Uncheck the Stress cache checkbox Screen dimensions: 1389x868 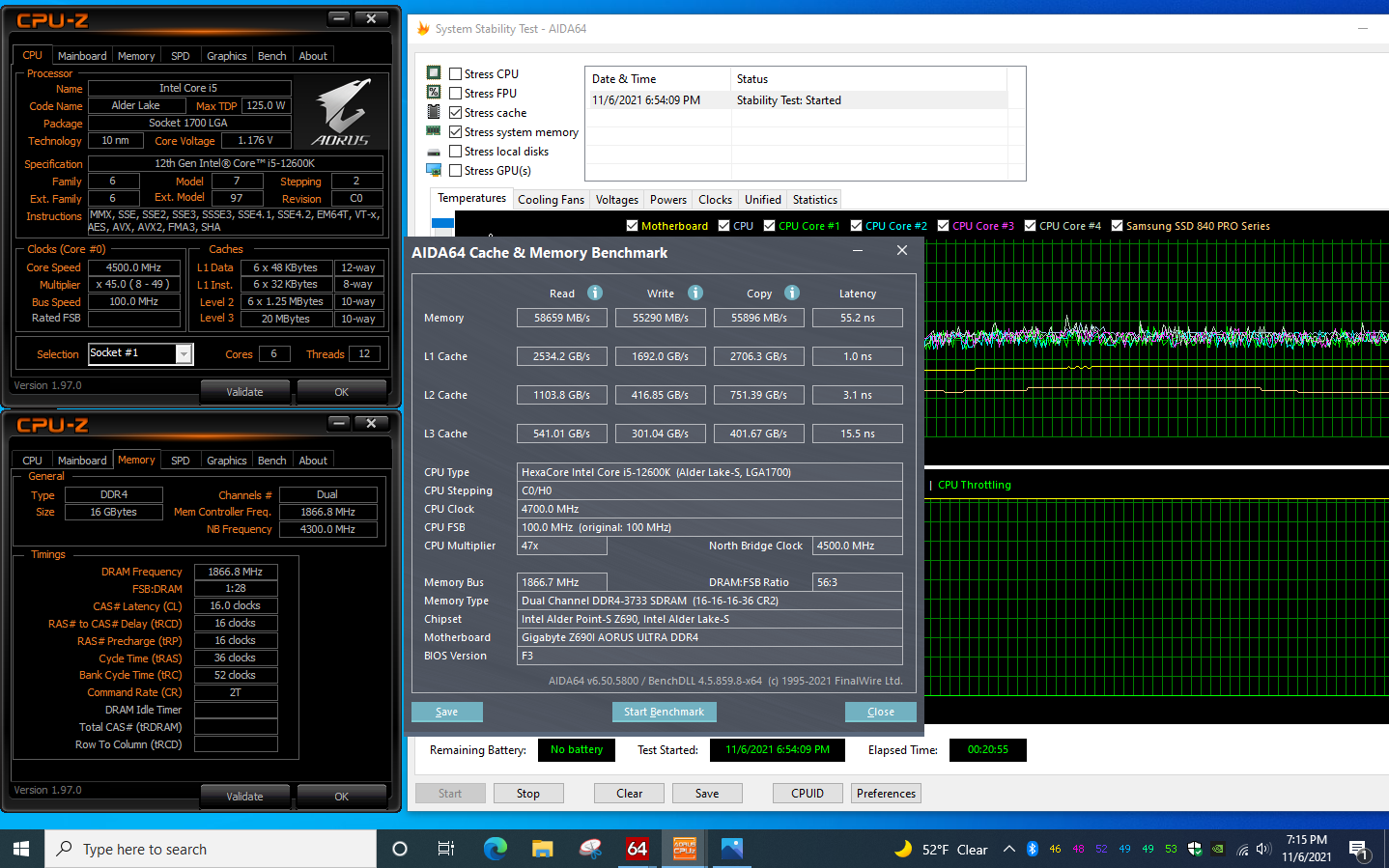(x=455, y=112)
